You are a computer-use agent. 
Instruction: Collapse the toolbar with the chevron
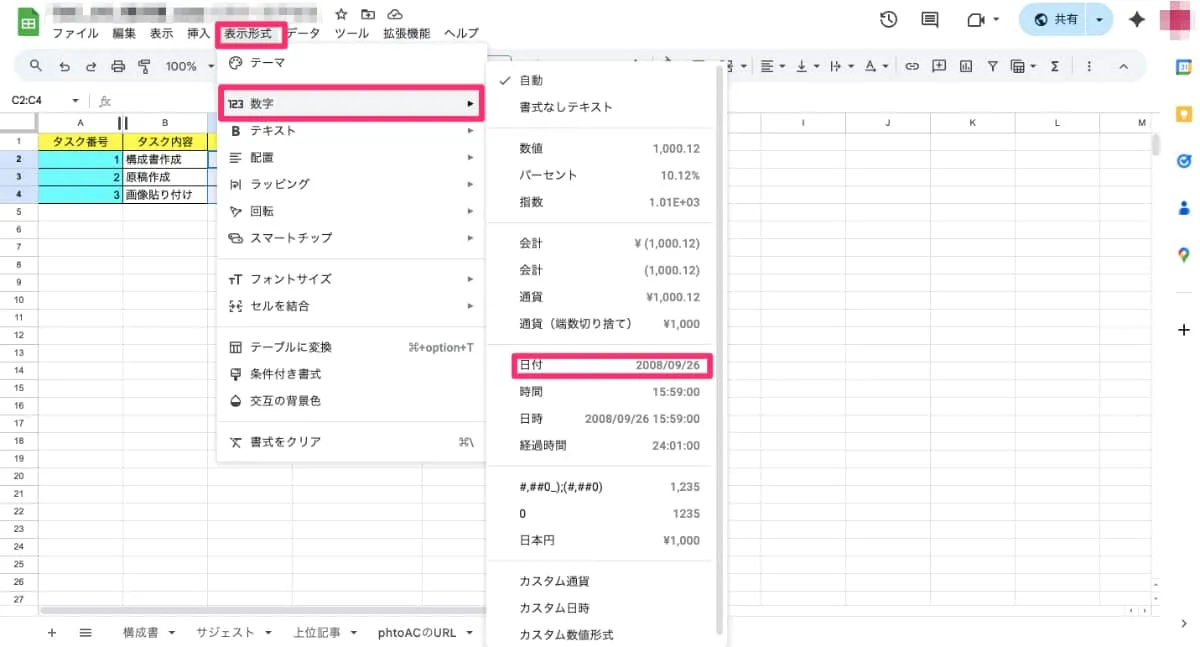1123,66
